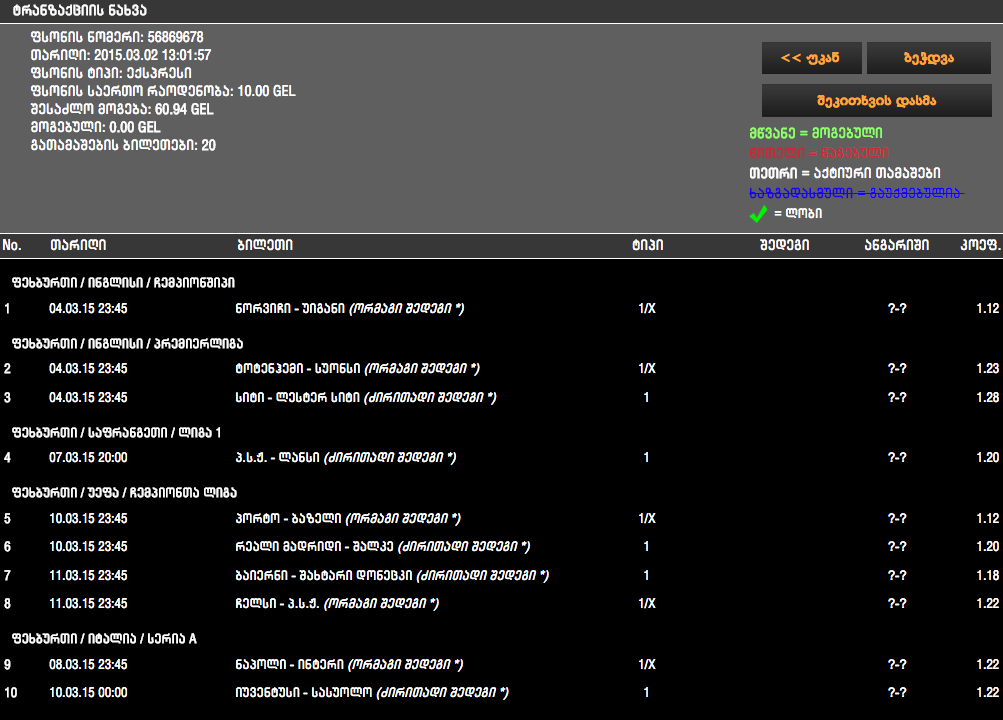The height and width of the screenshot is (720, 1003).
Task: Click coefficient 1.18 in row 7
Action: (988, 575)
